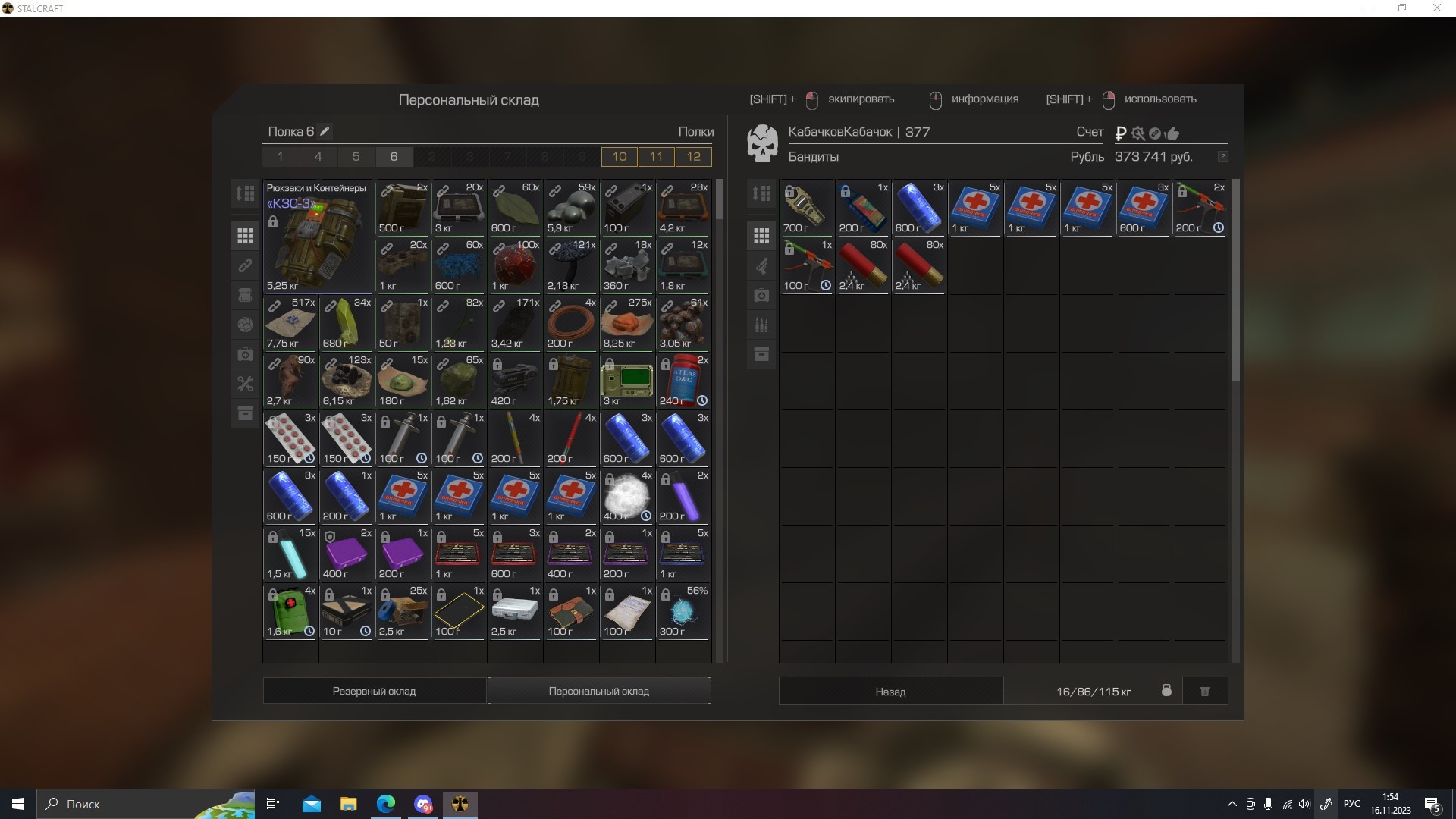The width and height of the screenshot is (1456, 819).
Task: Filter warehouse by archive box icon
Action: coord(245,414)
